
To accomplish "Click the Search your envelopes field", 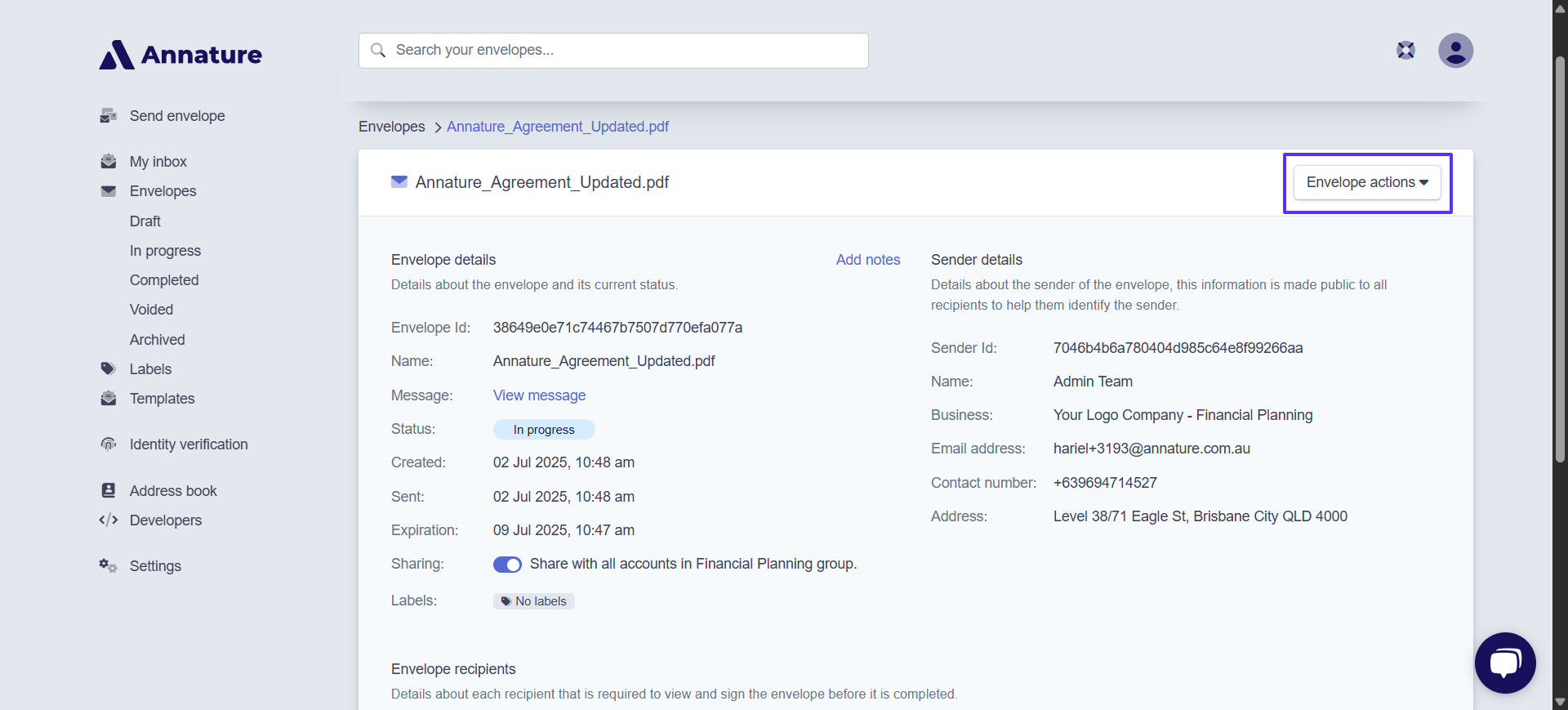I will click(613, 51).
